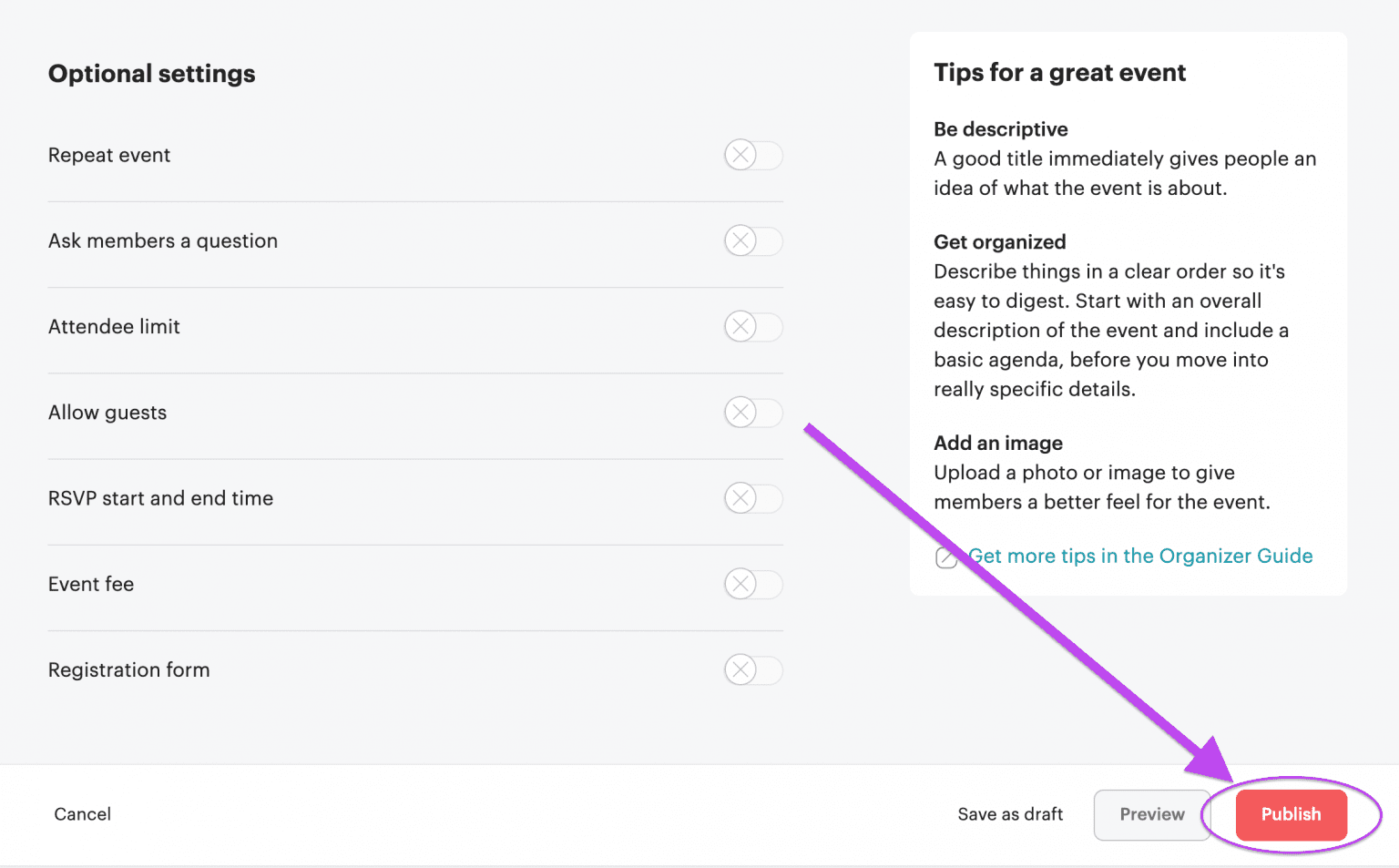Viewport: 1399px width, 868px height.
Task: Click the Optional settings heading
Action: 151,73
